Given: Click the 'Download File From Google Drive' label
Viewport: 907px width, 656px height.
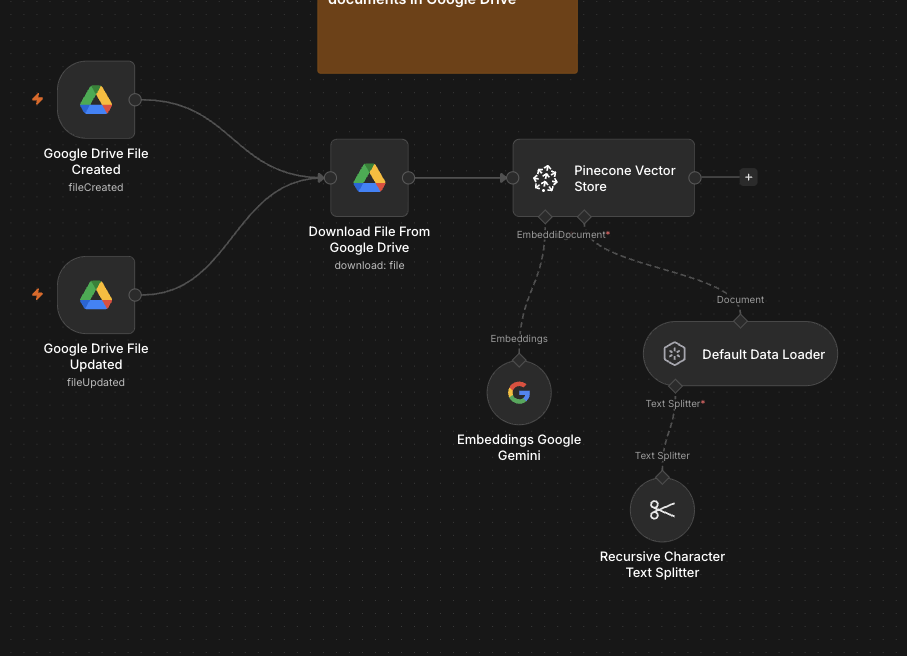Looking at the screenshot, I should (x=369, y=239).
